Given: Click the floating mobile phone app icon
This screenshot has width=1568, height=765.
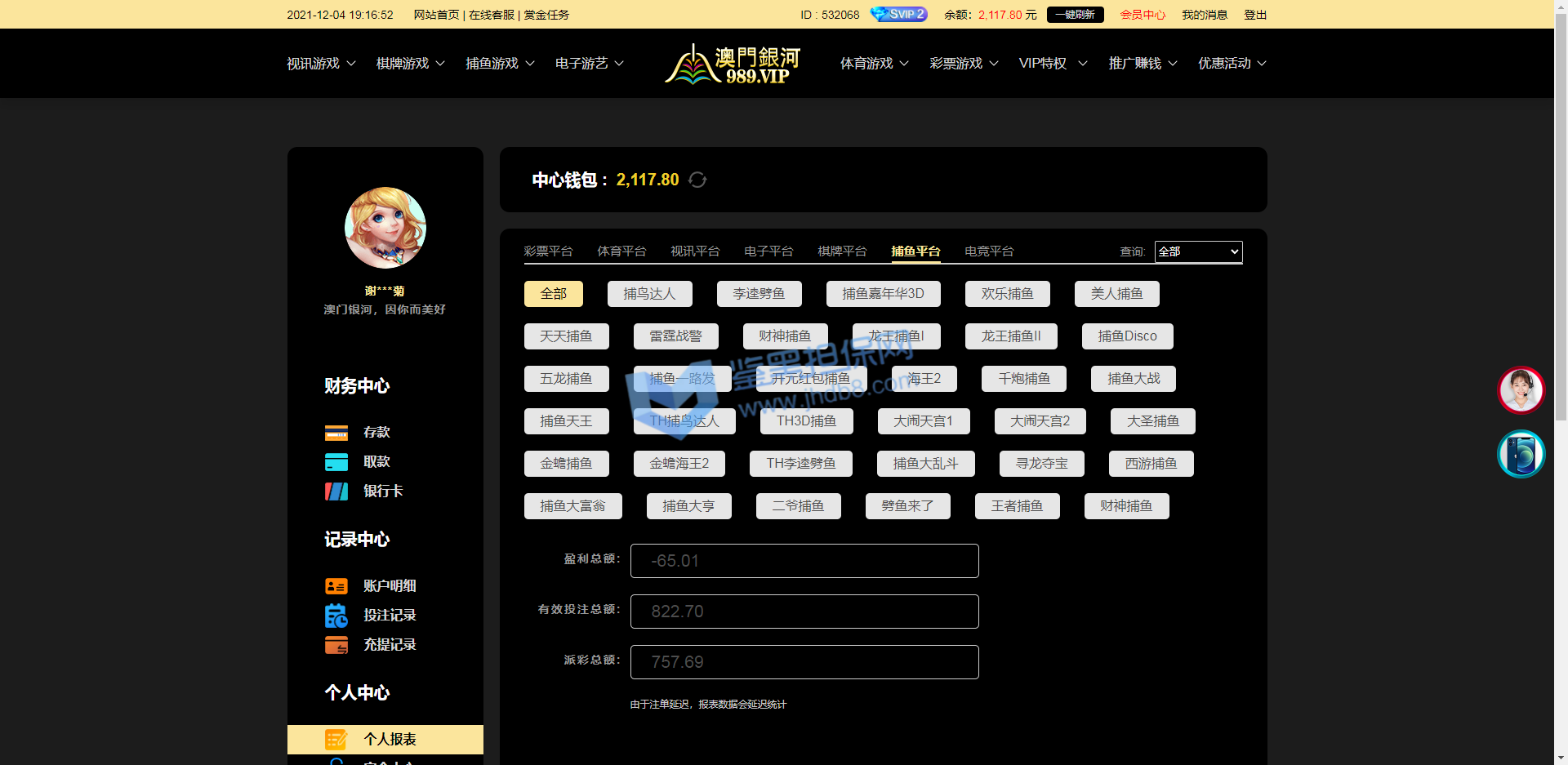Looking at the screenshot, I should click(x=1521, y=454).
